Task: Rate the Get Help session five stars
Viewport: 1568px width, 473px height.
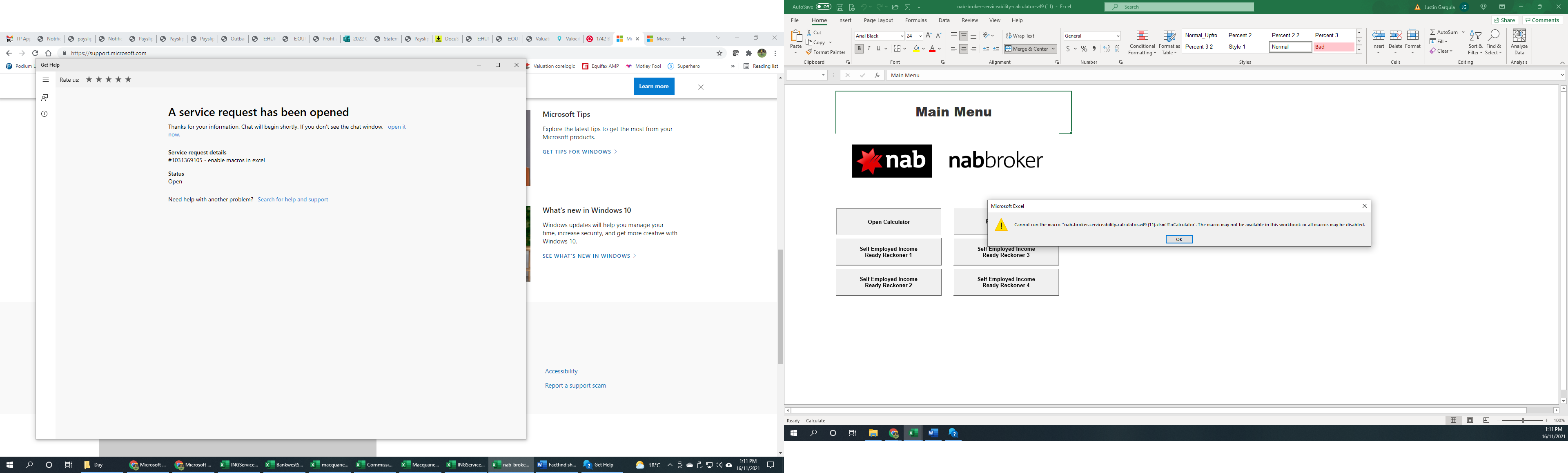Action: click(x=129, y=79)
